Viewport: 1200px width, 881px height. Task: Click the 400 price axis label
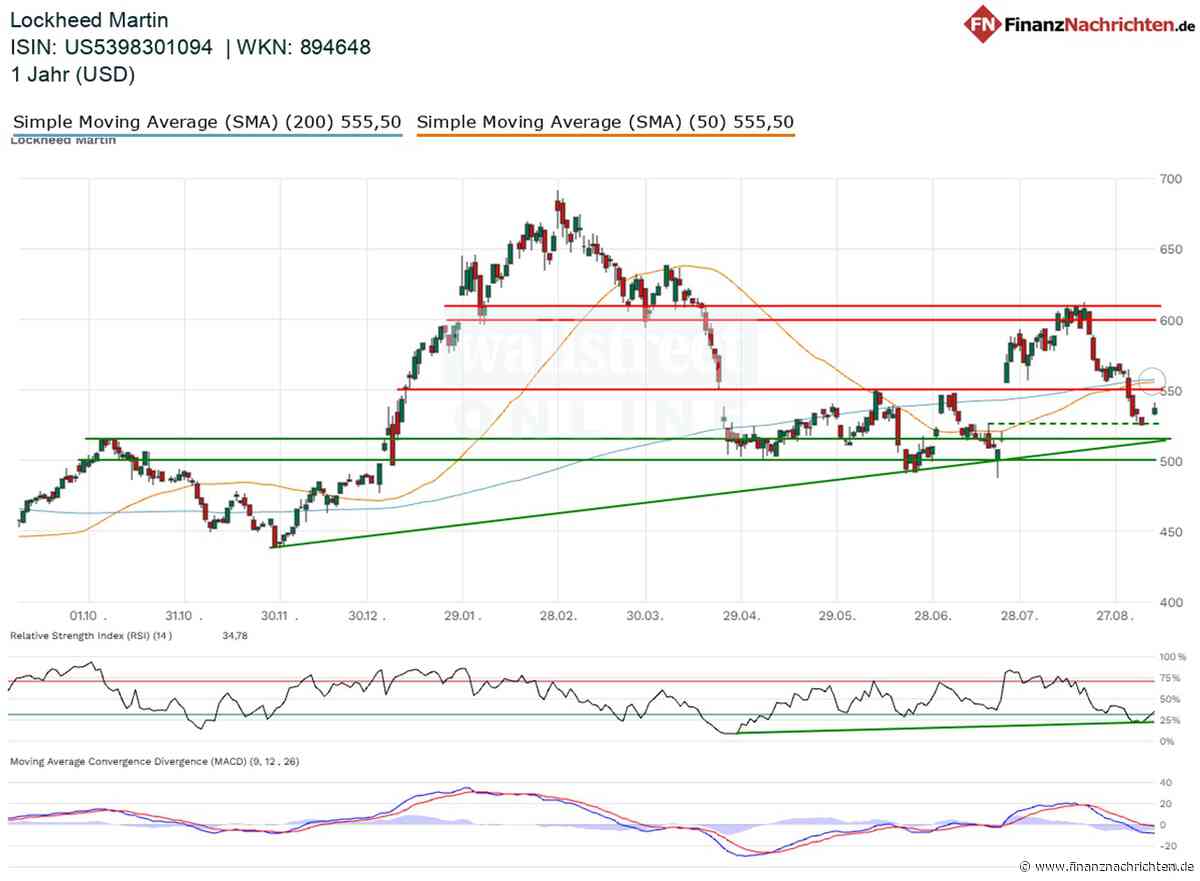(1169, 602)
